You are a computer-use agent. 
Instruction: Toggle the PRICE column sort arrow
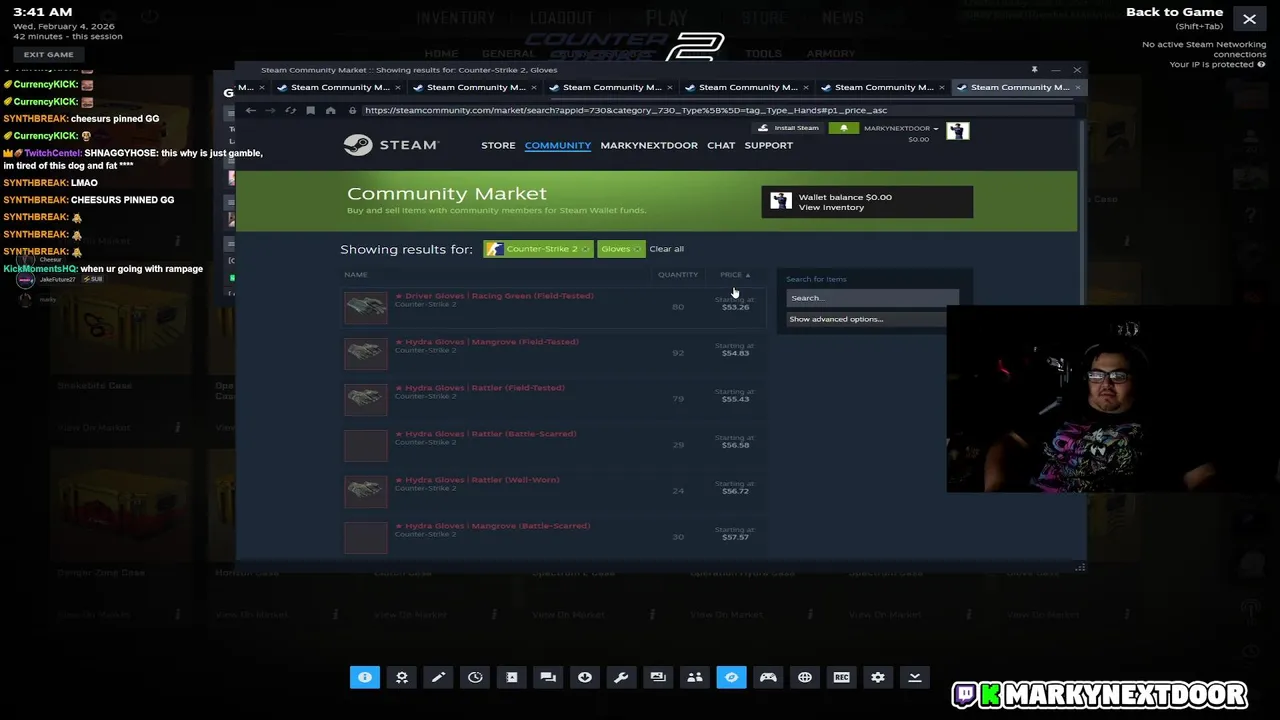pyautogui.click(x=735, y=274)
